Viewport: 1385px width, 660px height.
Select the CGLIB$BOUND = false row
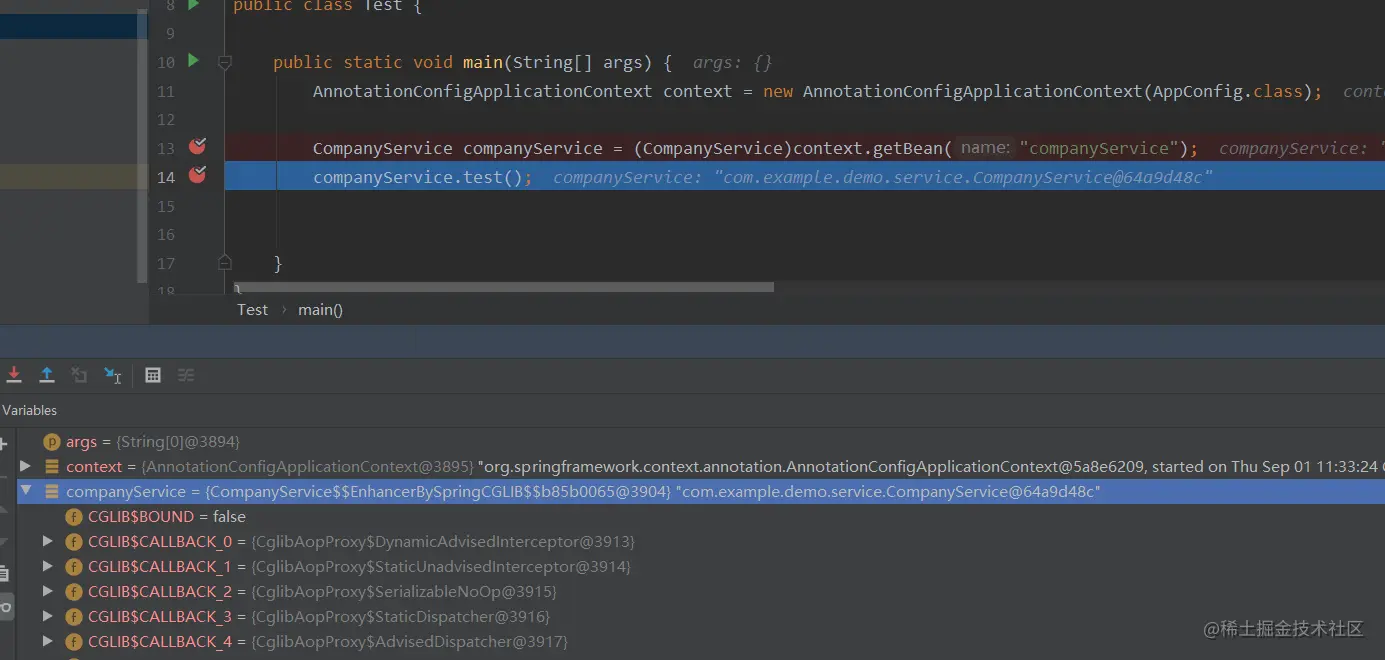701,516
